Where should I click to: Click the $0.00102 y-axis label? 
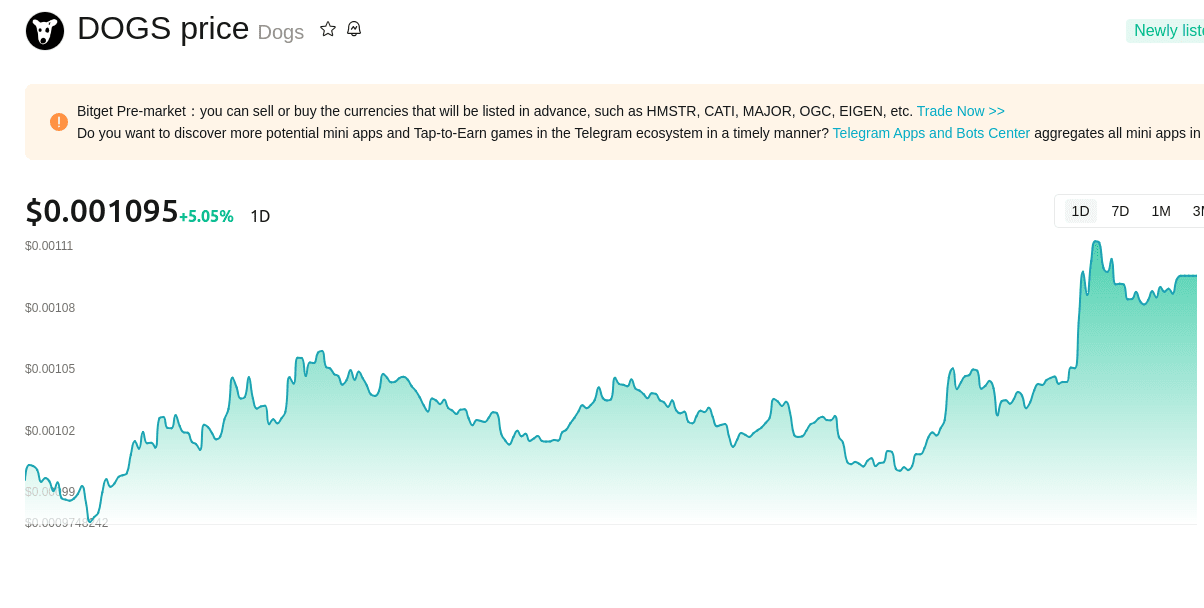(x=50, y=431)
